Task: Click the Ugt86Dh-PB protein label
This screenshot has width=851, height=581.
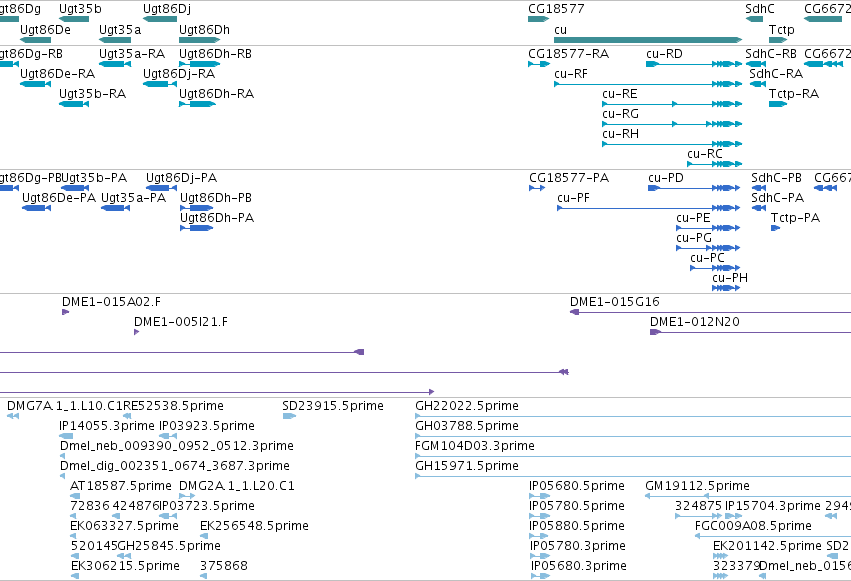Action: tap(216, 198)
